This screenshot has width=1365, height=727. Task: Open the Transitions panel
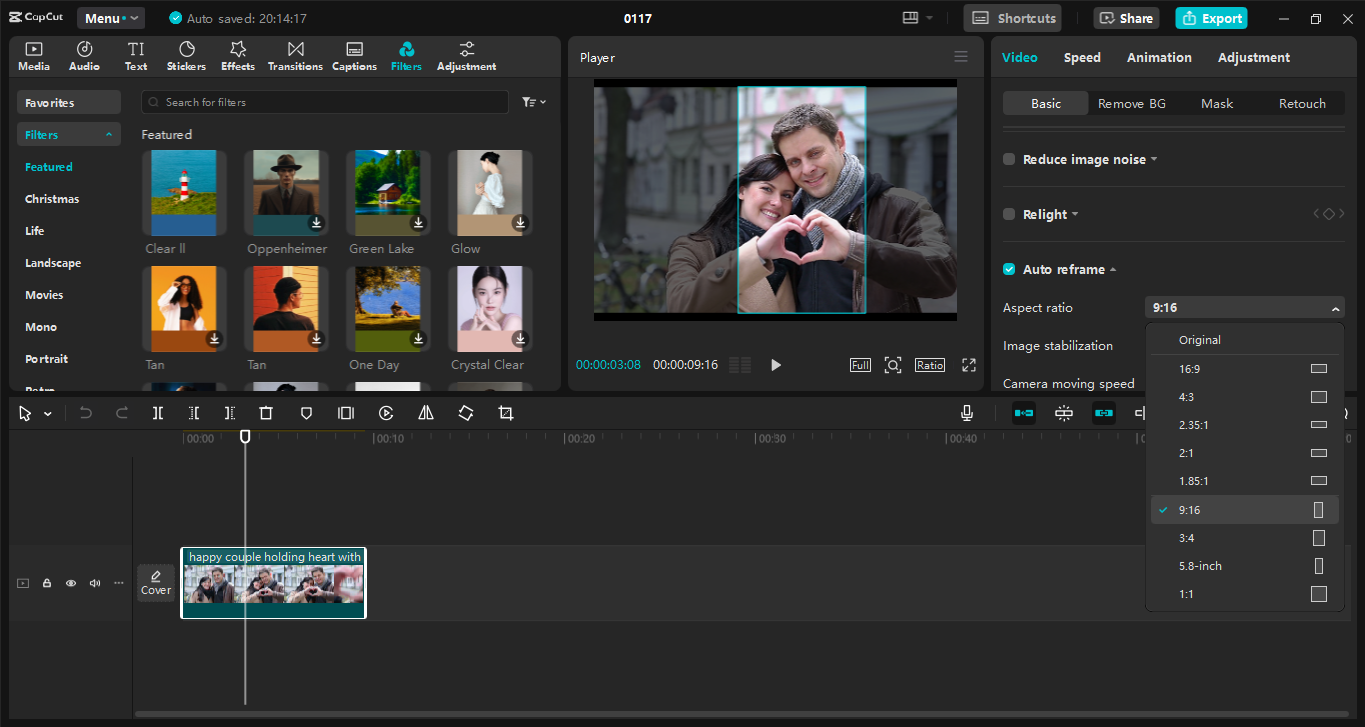click(x=295, y=56)
